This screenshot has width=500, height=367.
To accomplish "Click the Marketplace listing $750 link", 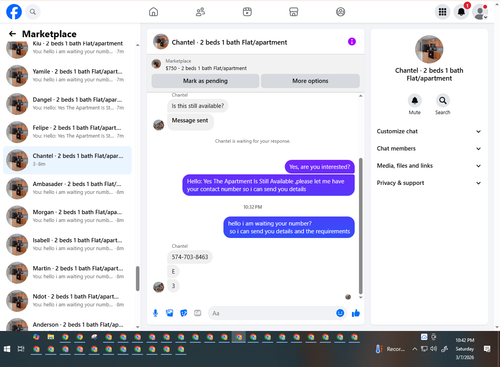I will pos(206,68).
